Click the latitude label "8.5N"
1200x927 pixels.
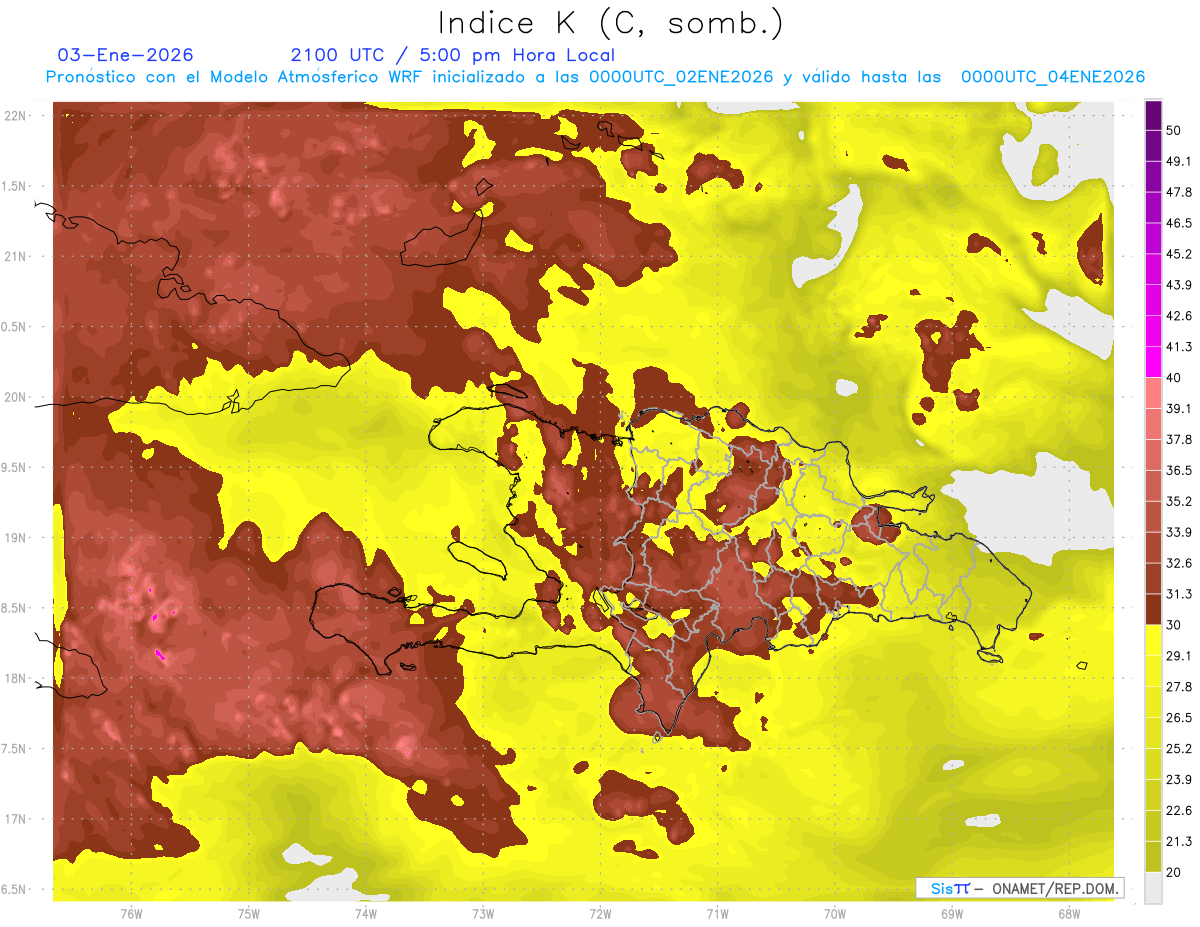[14, 608]
